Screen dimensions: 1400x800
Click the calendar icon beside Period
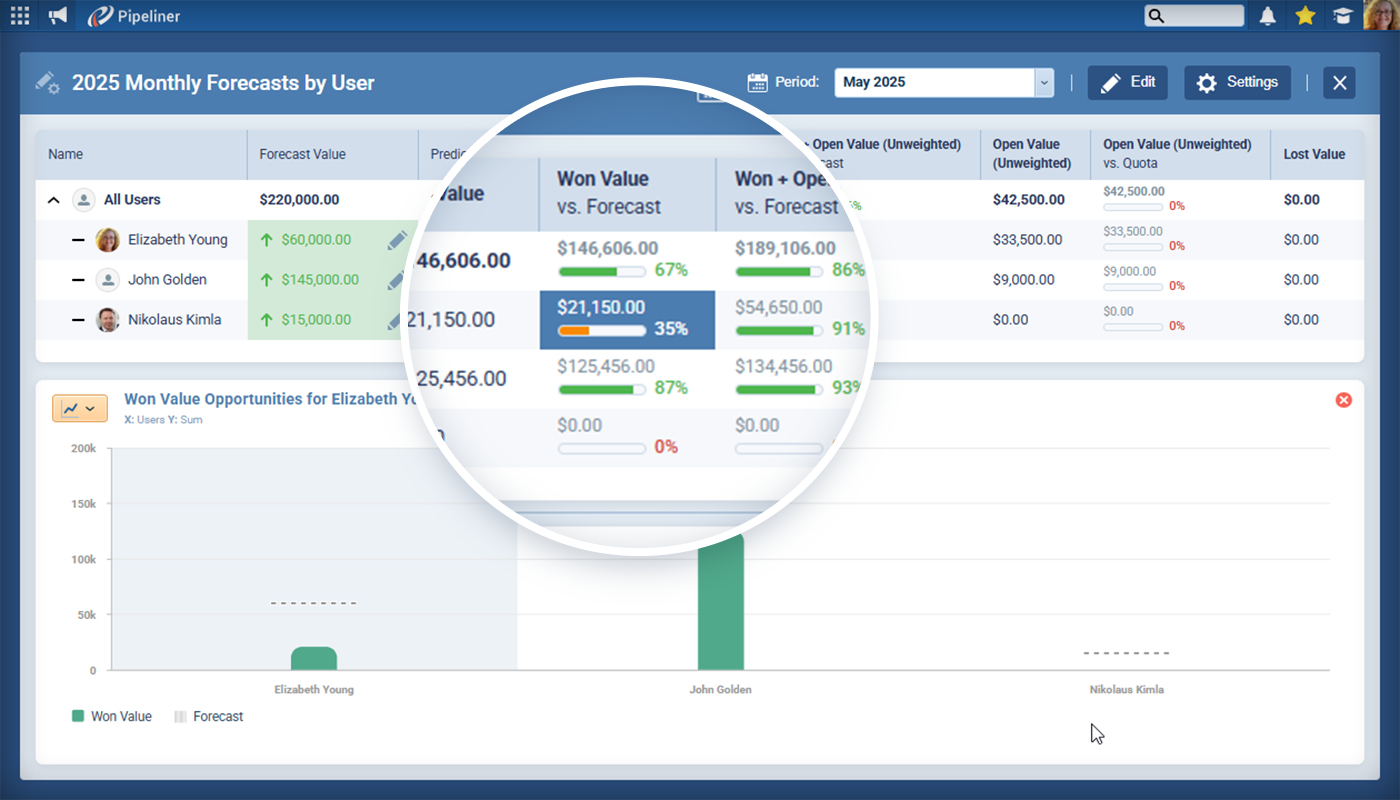[758, 83]
